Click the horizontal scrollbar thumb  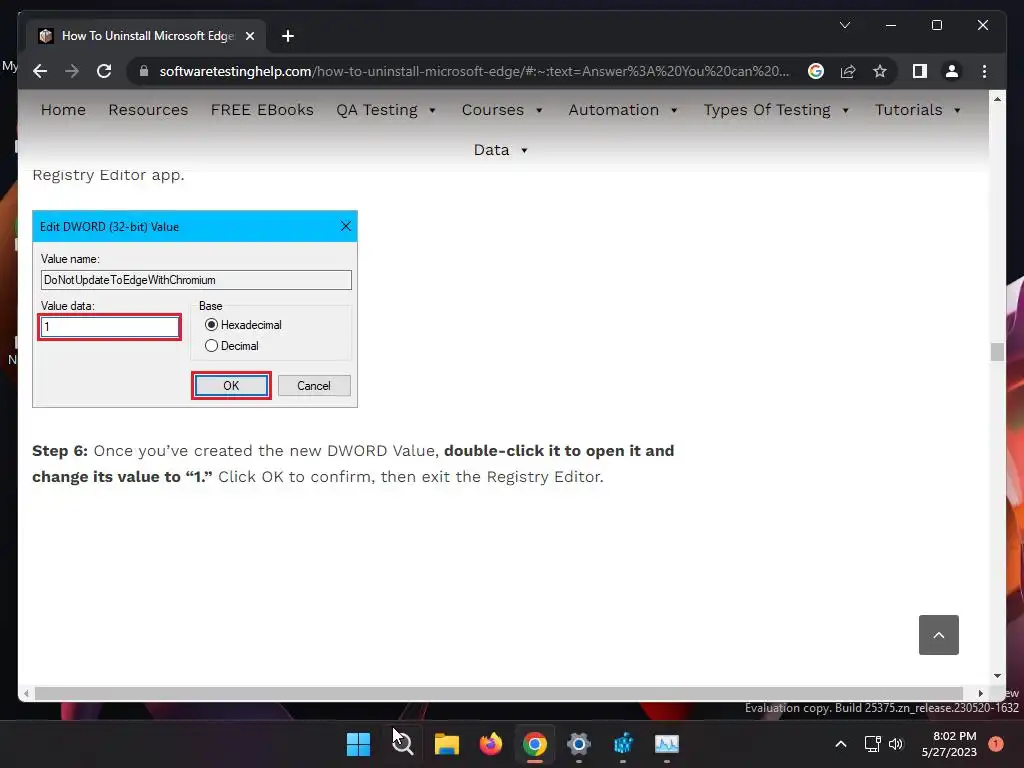(499, 694)
